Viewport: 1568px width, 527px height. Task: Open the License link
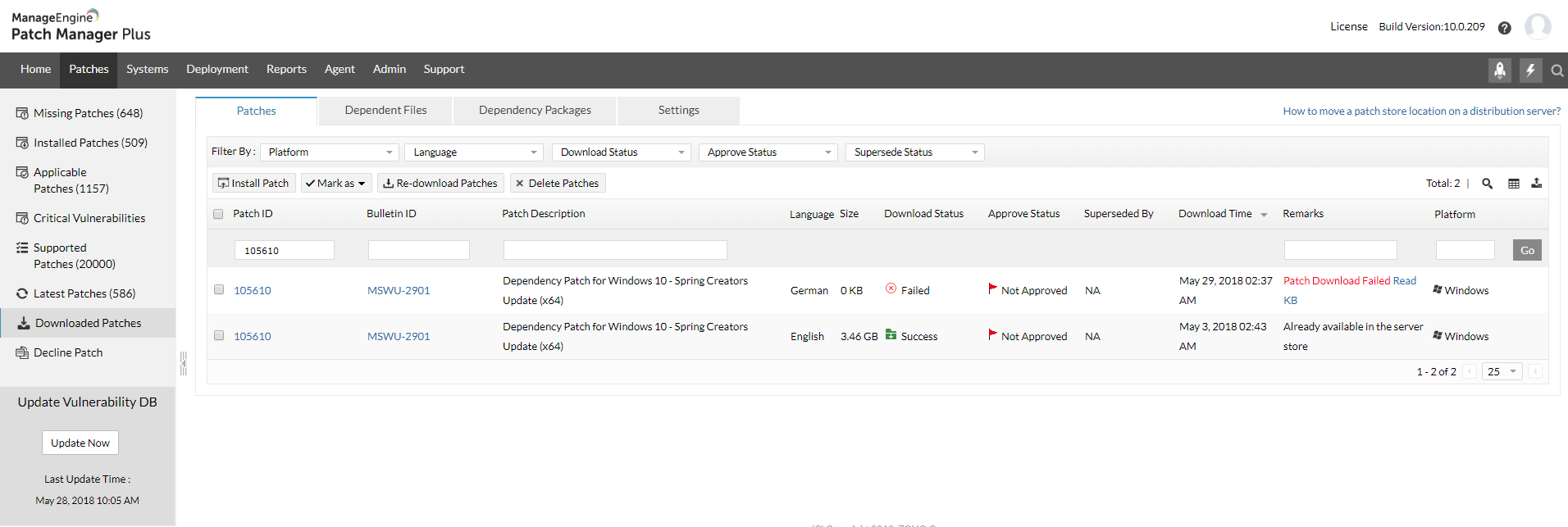point(1349,27)
